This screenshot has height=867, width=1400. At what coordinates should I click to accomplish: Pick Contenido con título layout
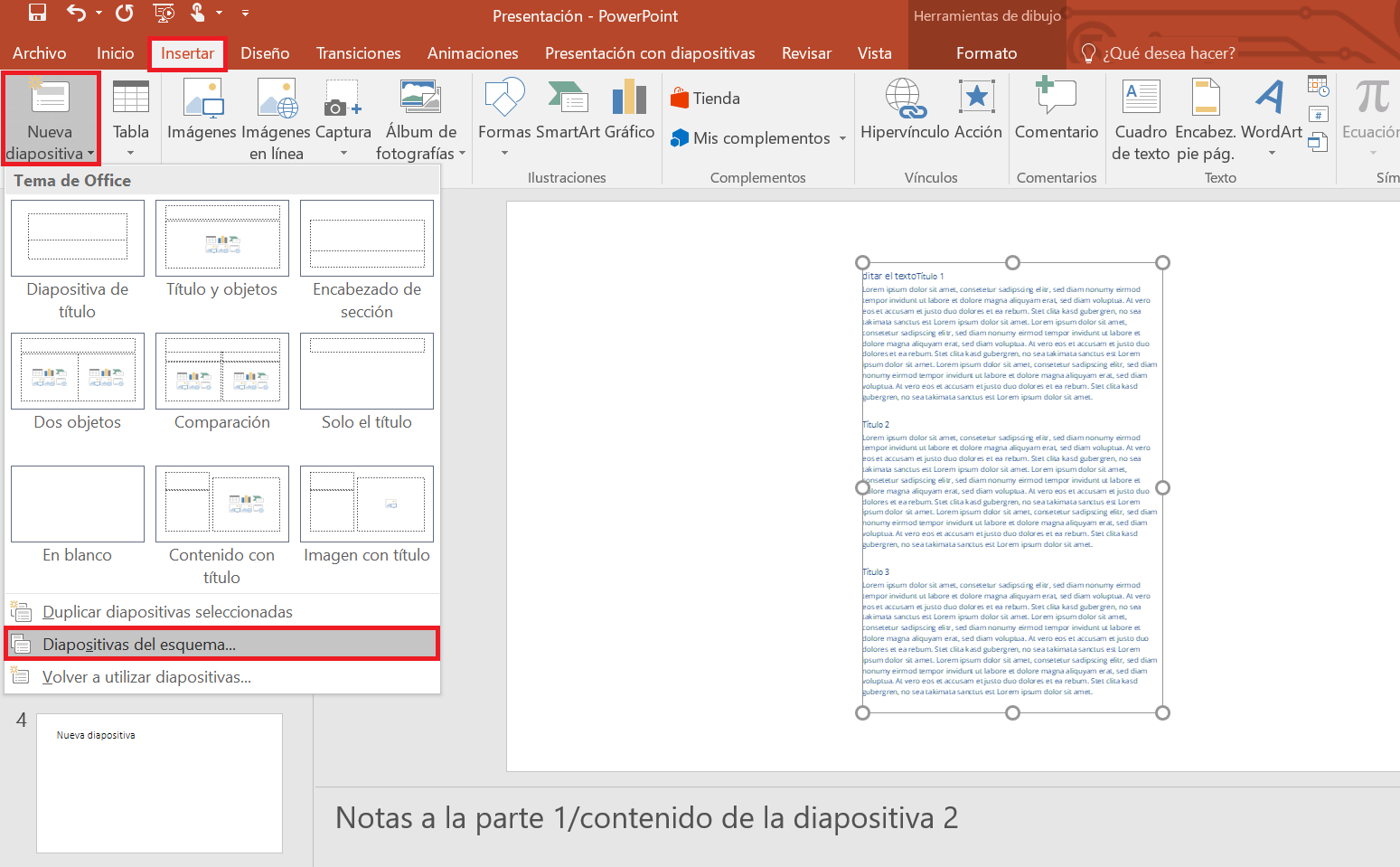click(x=222, y=526)
